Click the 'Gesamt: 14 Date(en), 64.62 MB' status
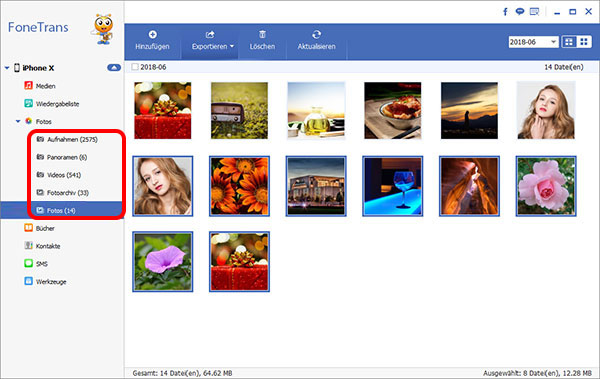 (x=182, y=373)
